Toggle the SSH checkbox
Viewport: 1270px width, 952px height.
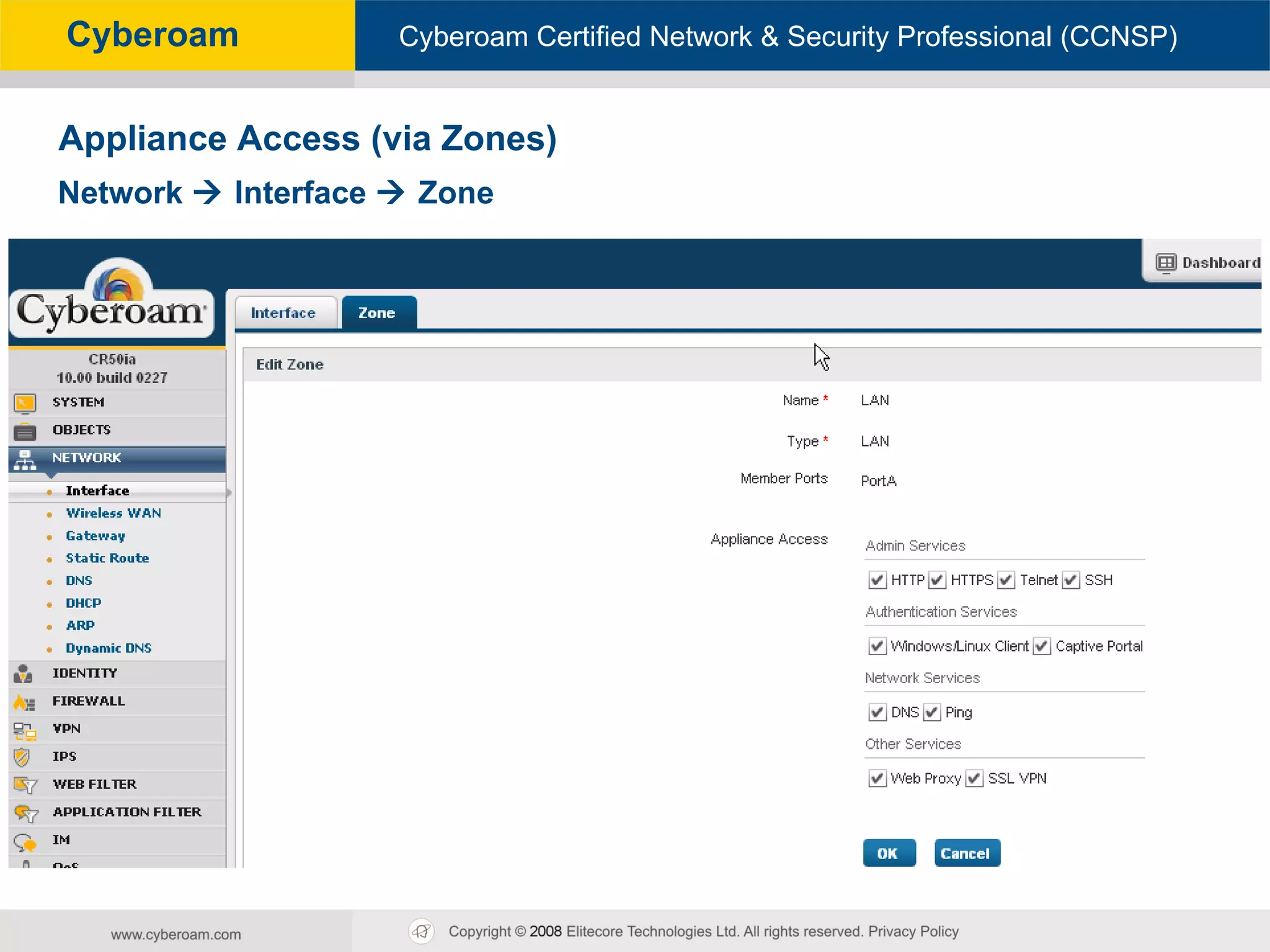click(x=1071, y=580)
